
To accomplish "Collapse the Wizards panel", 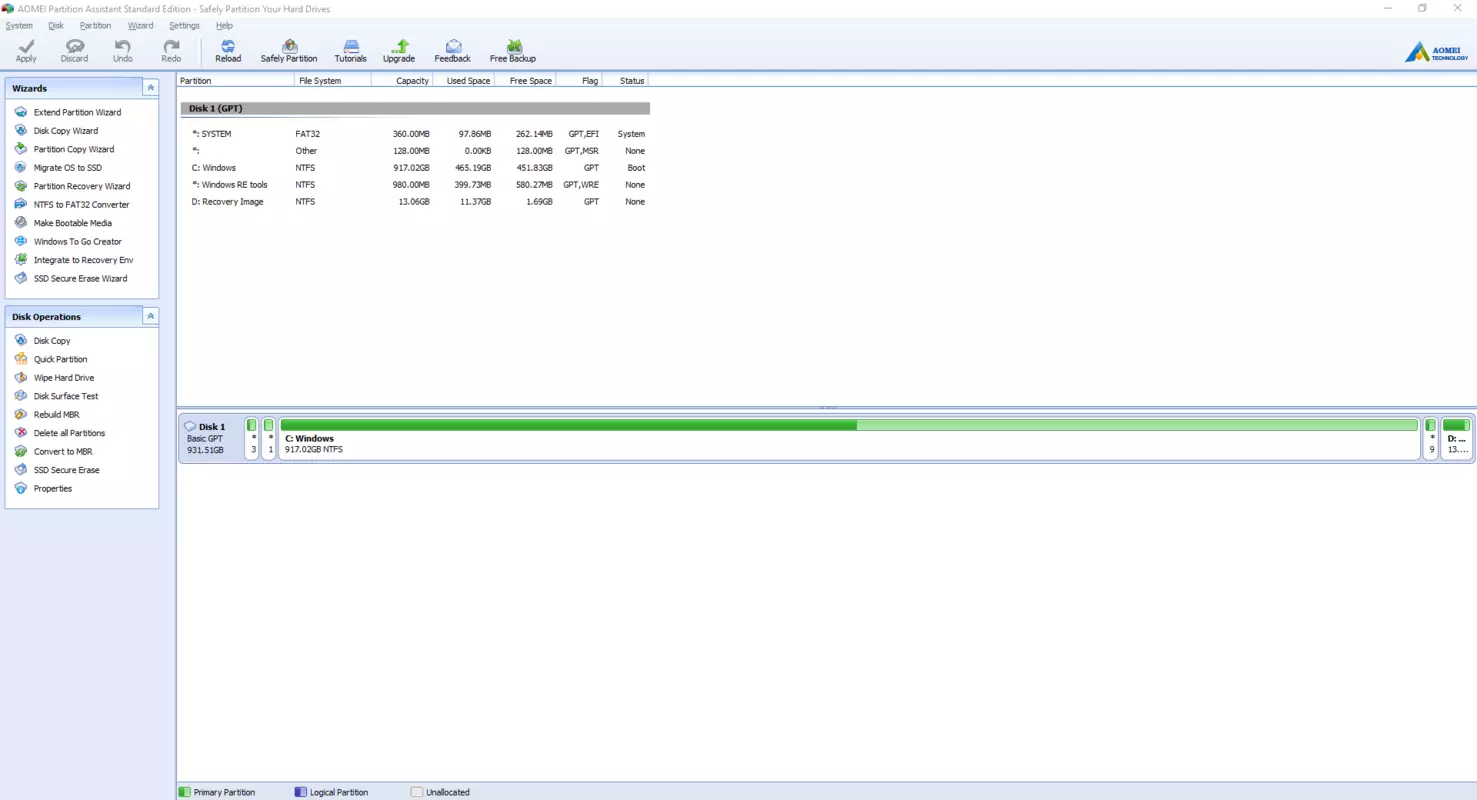I will (x=150, y=88).
